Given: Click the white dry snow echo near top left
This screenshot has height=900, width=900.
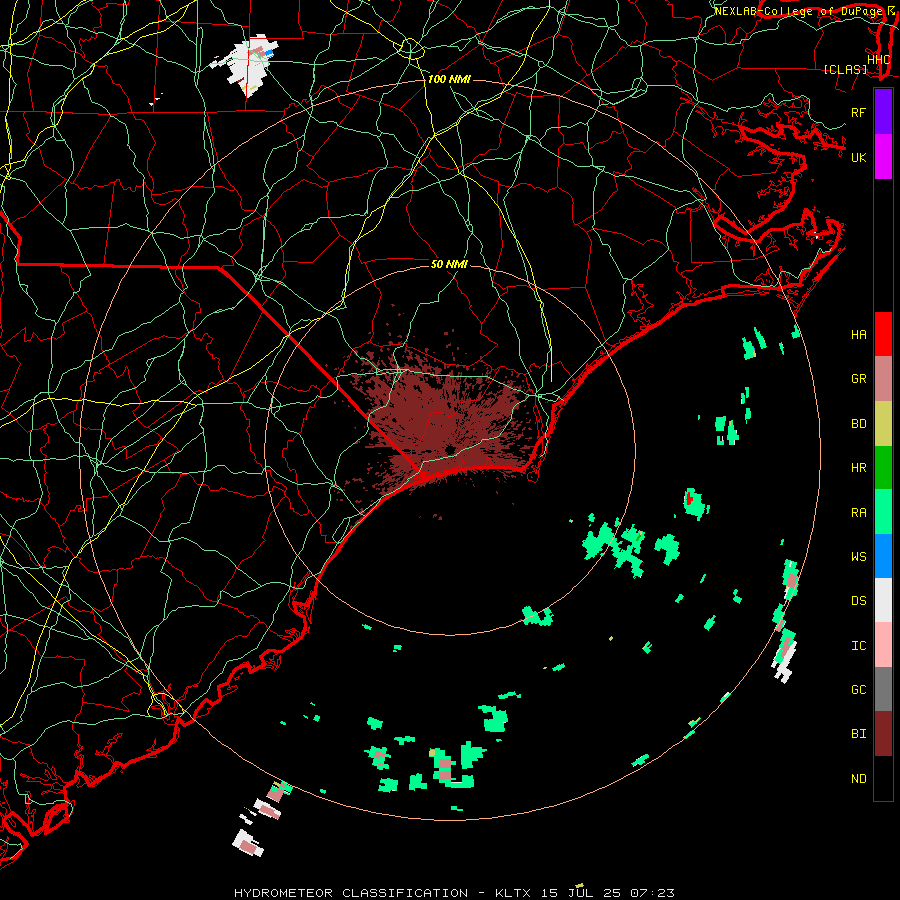Looking at the screenshot, I should 246,63.
